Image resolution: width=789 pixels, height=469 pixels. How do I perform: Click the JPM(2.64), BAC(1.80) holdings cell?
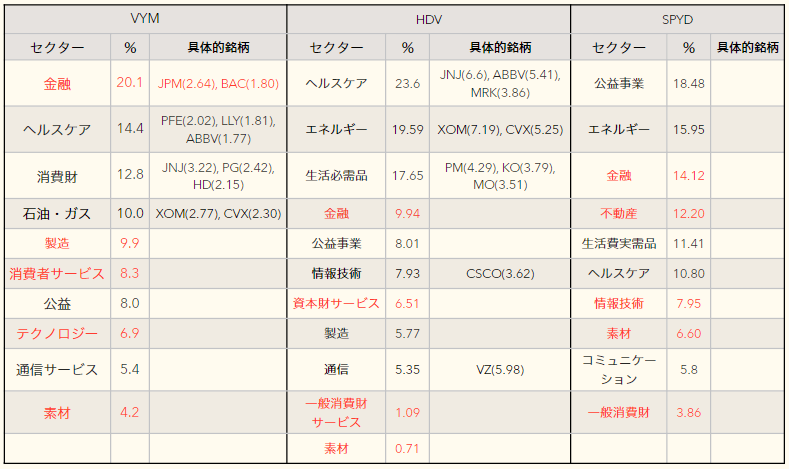click(218, 83)
